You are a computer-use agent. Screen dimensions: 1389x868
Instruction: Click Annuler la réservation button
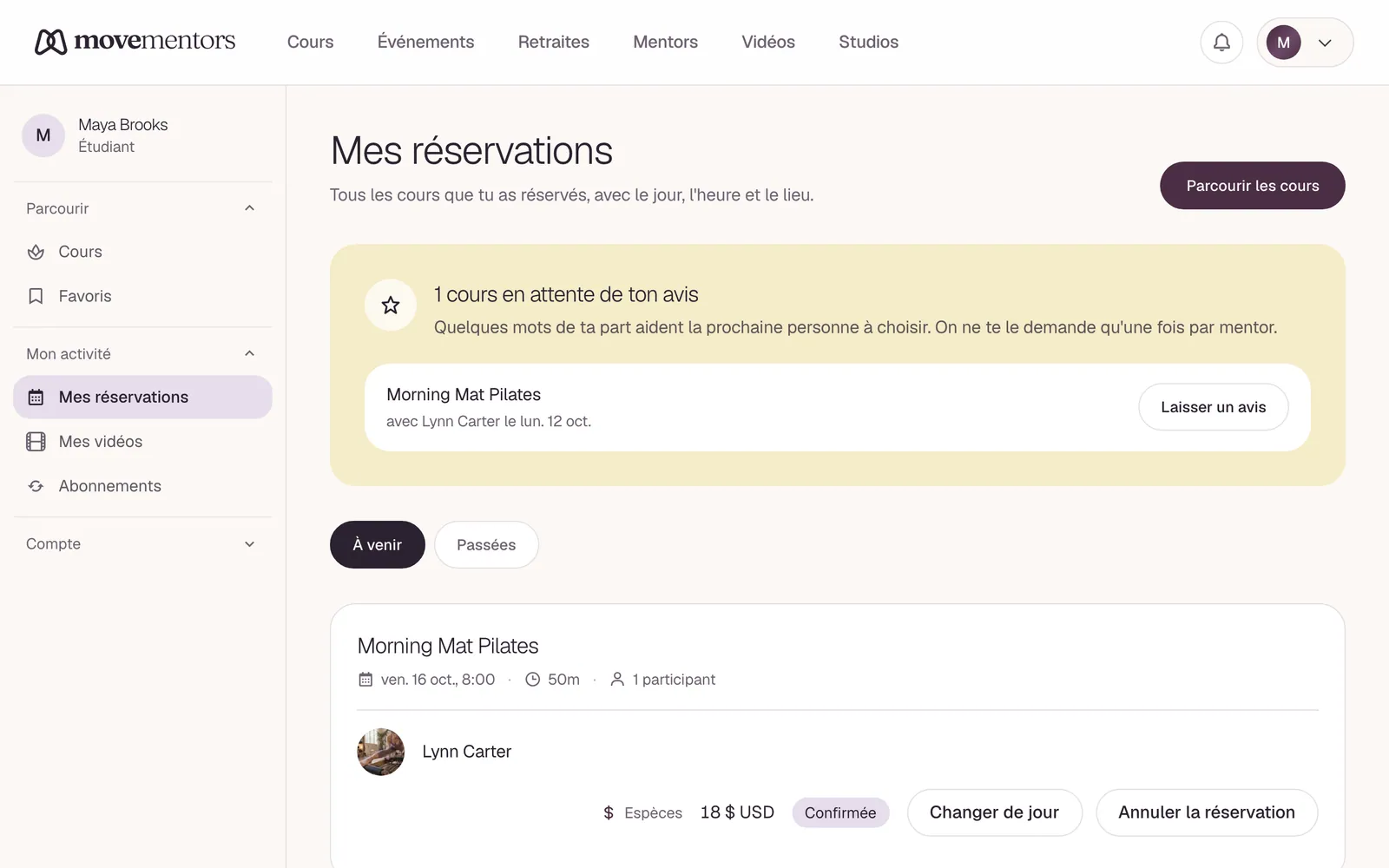tap(1207, 812)
